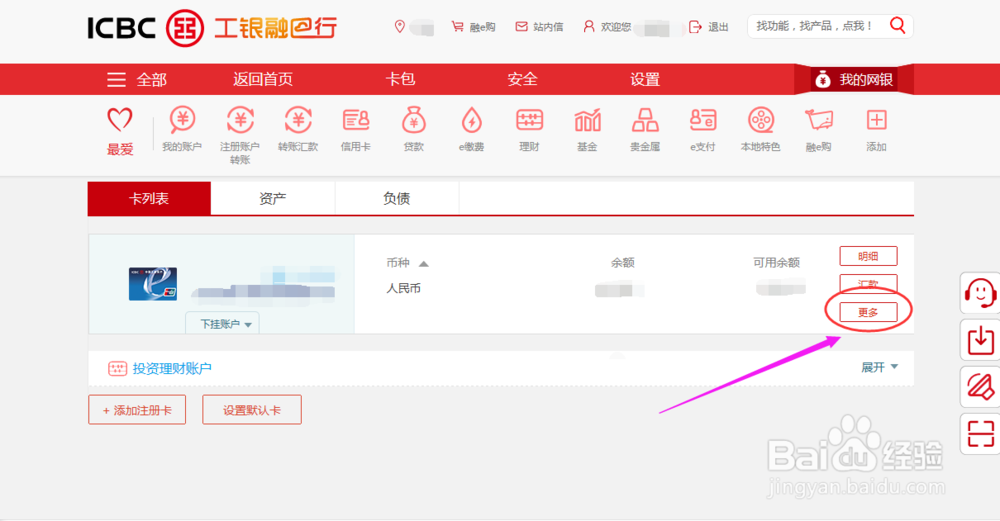Click 我的网银 button

pyautogui.click(x=854, y=80)
